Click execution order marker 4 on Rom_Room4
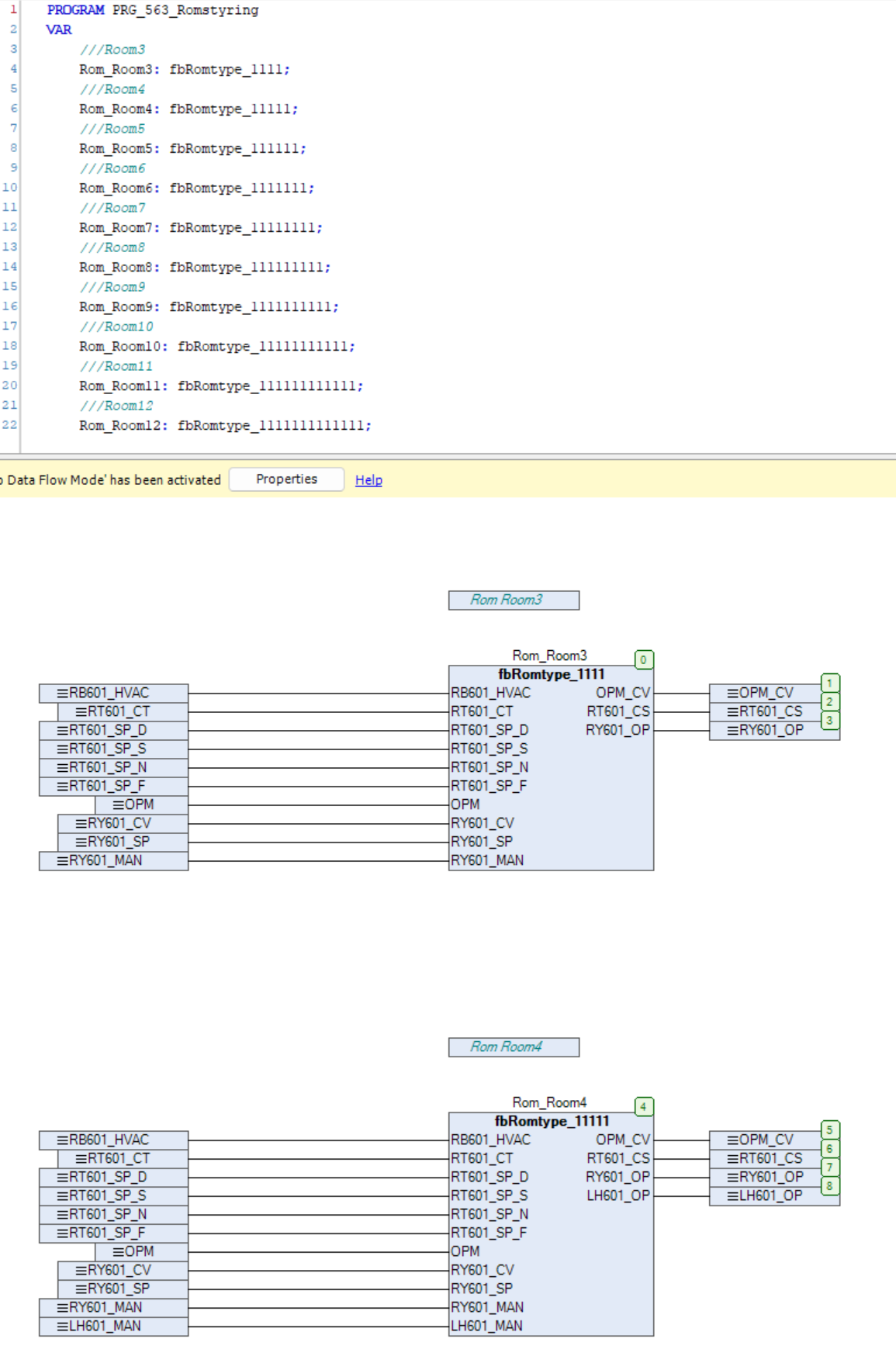This screenshot has height=1370, width=896. pos(644,1106)
